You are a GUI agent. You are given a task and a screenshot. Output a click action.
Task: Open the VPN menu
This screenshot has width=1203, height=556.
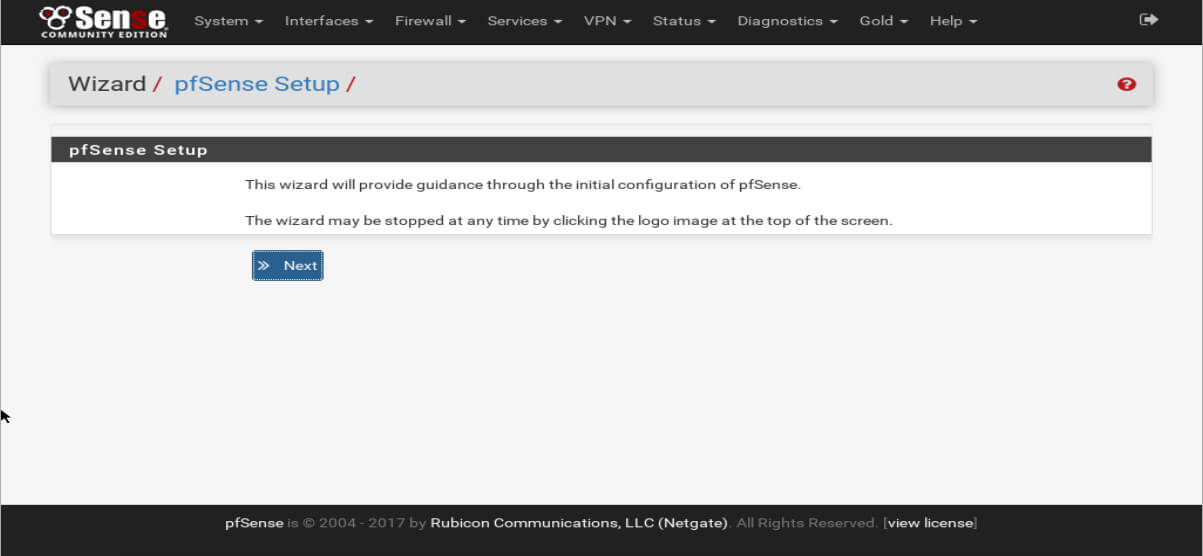click(x=607, y=21)
